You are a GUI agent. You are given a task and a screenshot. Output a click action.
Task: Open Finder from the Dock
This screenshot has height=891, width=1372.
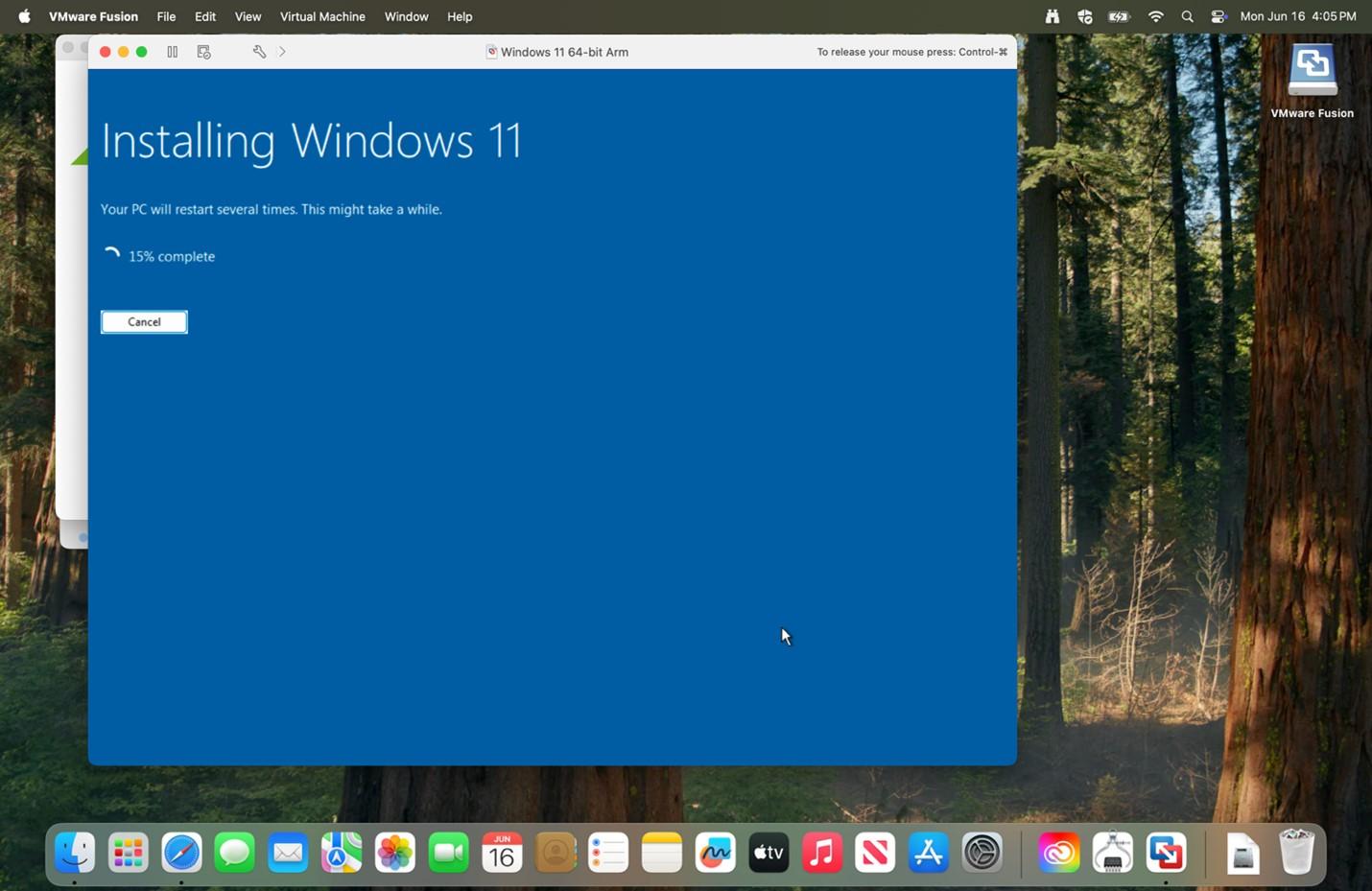pyautogui.click(x=75, y=852)
